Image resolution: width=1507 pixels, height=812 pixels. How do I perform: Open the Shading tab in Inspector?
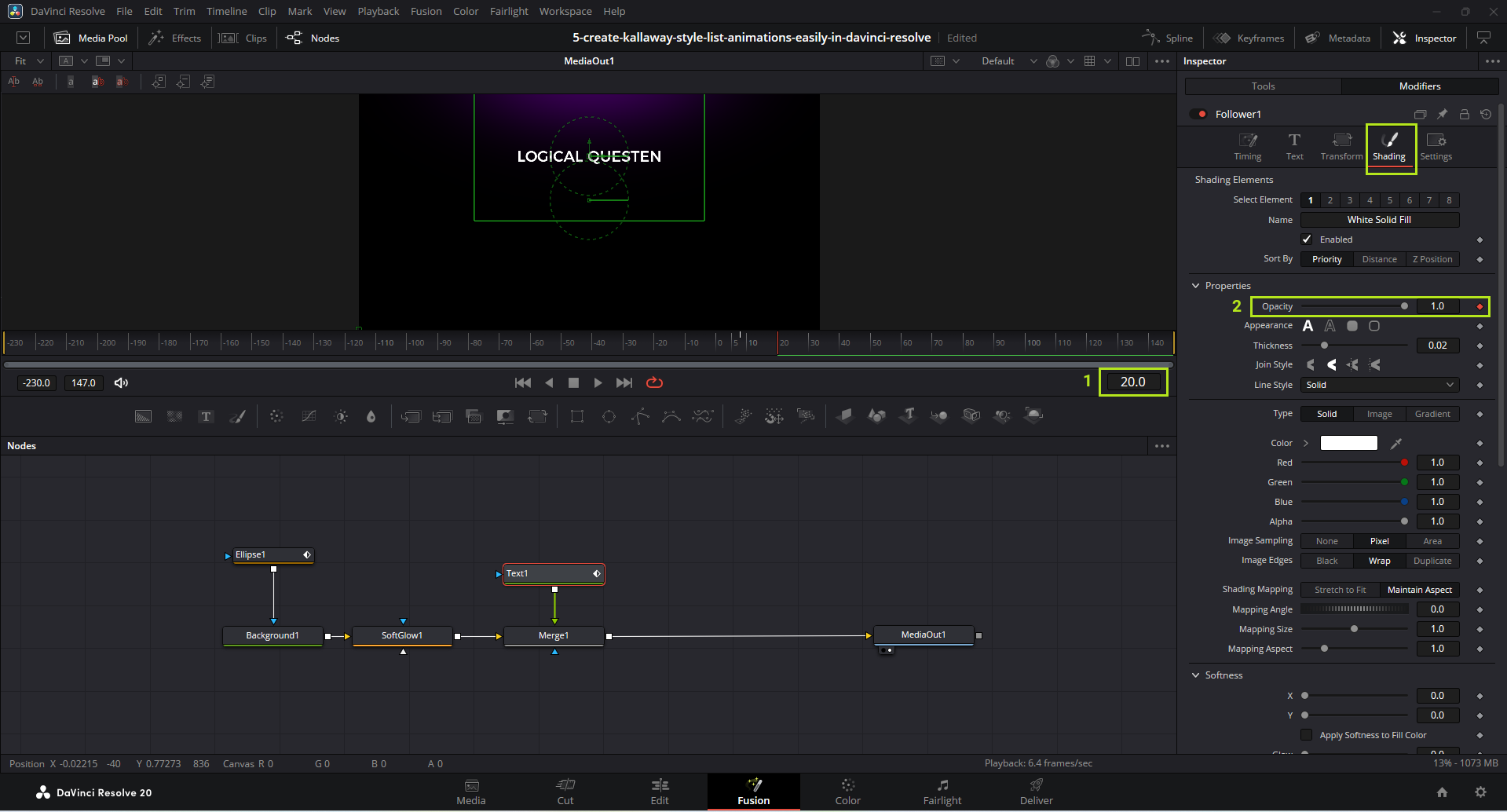pyautogui.click(x=1388, y=146)
